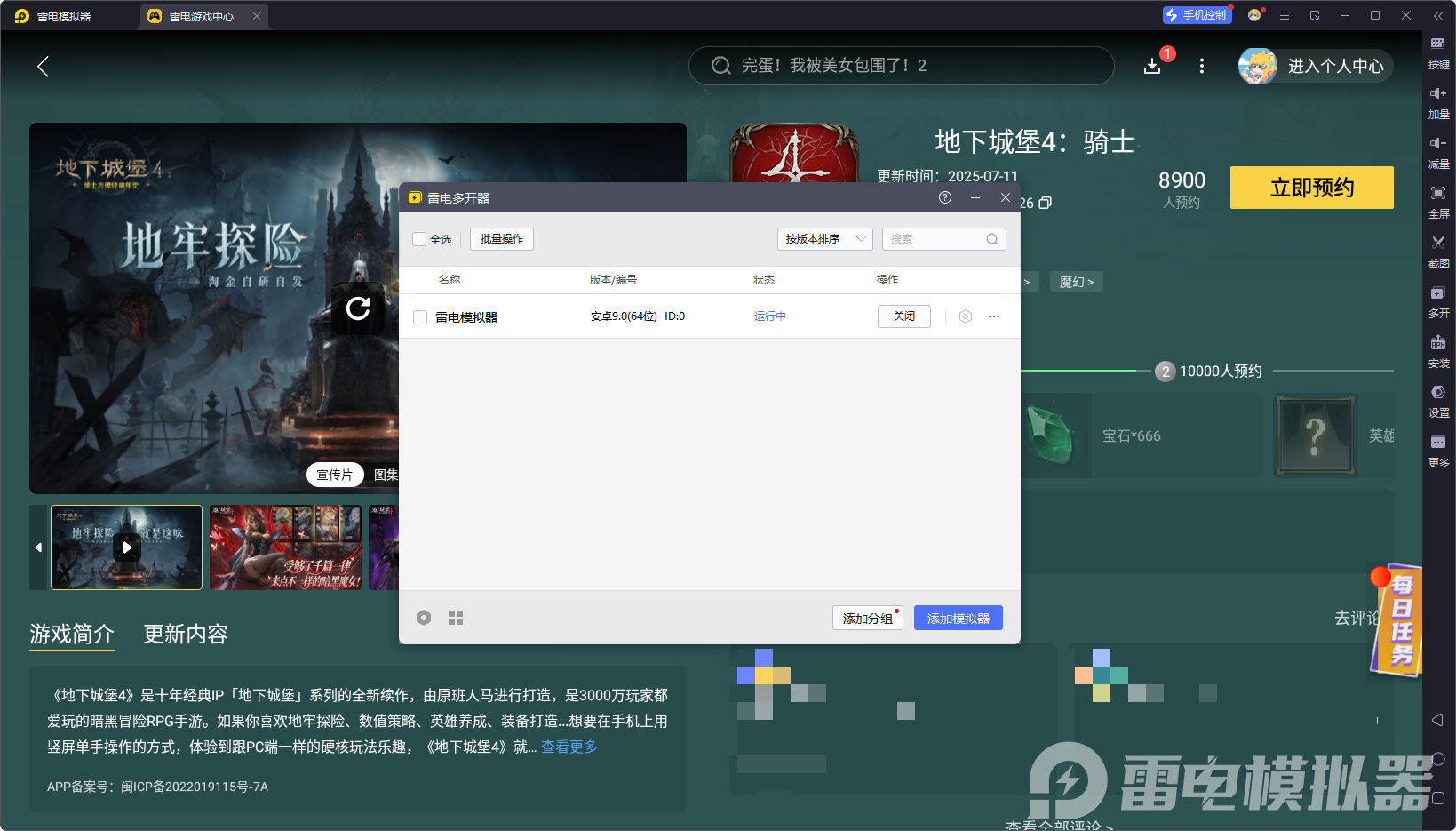
Task: Switch to the 更新内容 tab
Action: pos(186,634)
